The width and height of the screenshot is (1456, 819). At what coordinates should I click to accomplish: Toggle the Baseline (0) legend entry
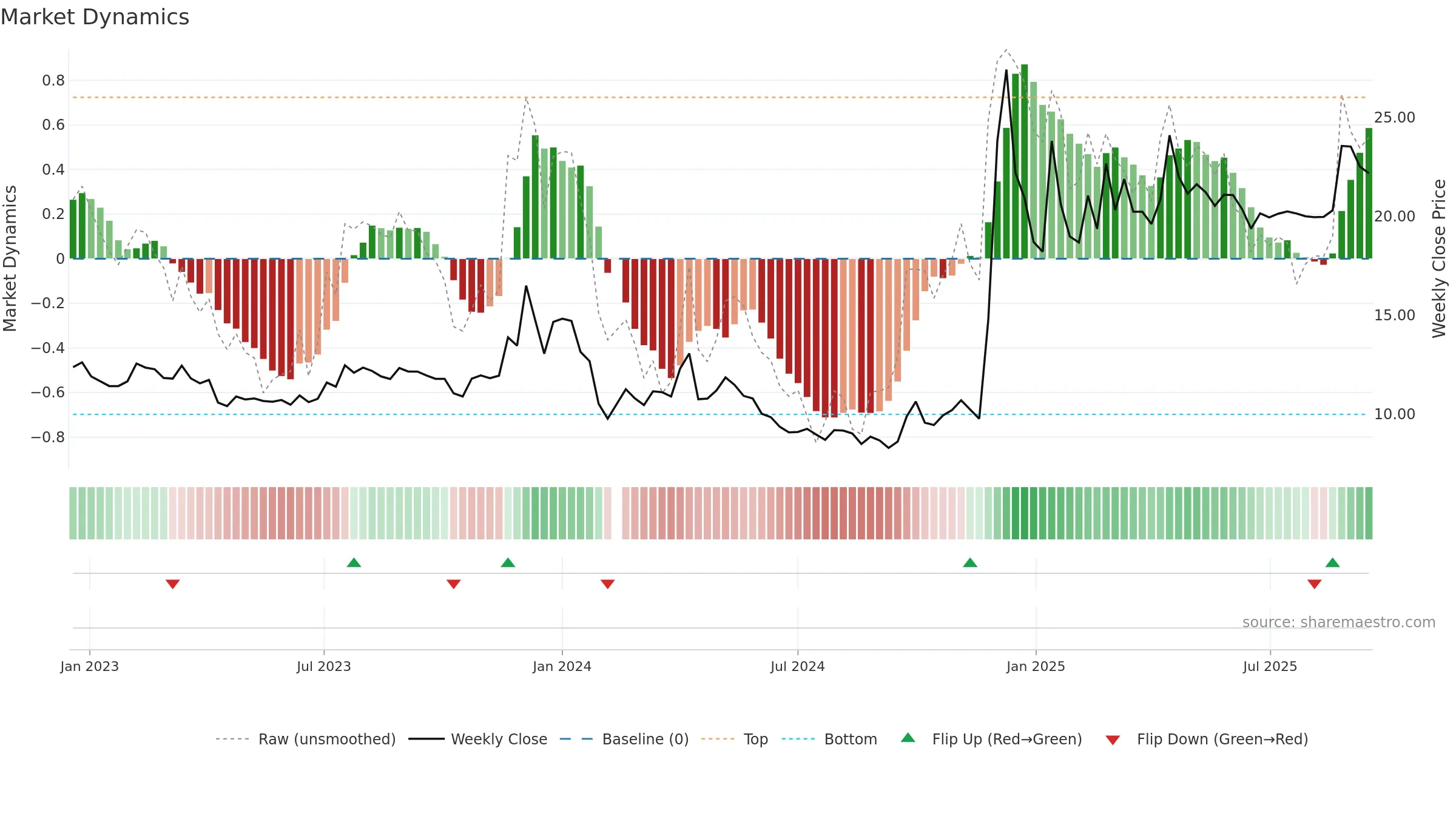pyautogui.click(x=624, y=739)
